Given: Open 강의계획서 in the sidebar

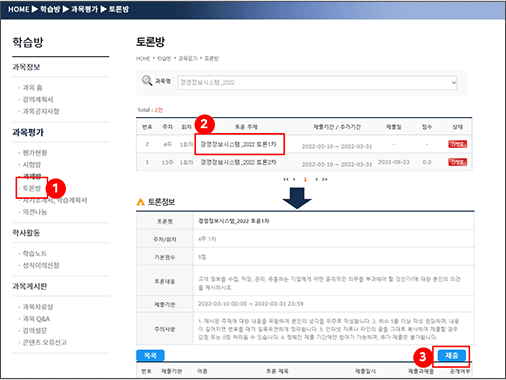Looking at the screenshot, I should (38, 99).
